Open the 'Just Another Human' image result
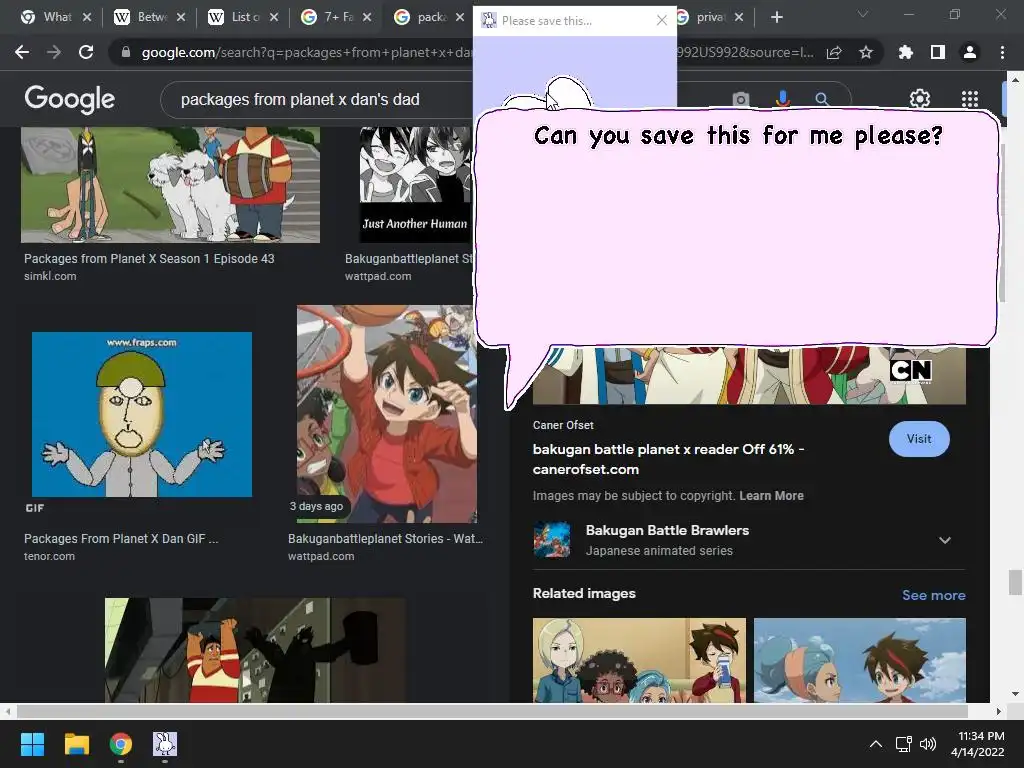 (415, 185)
